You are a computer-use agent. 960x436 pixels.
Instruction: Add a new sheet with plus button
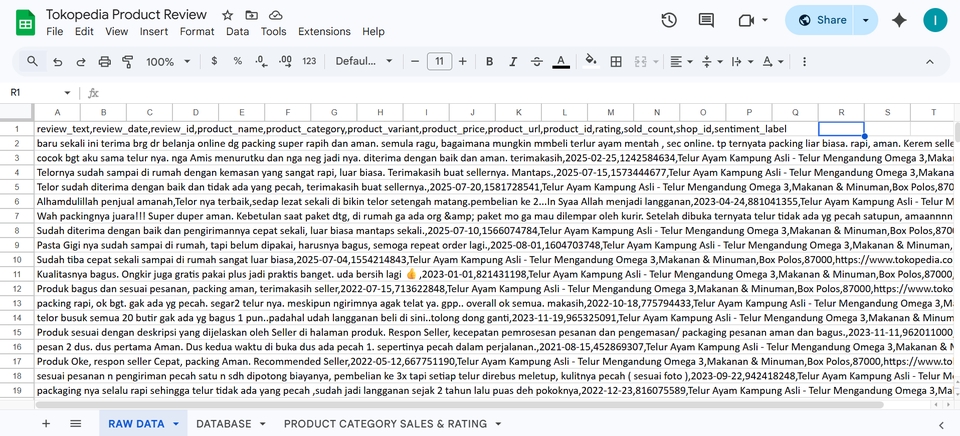pyautogui.click(x=46, y=424)
